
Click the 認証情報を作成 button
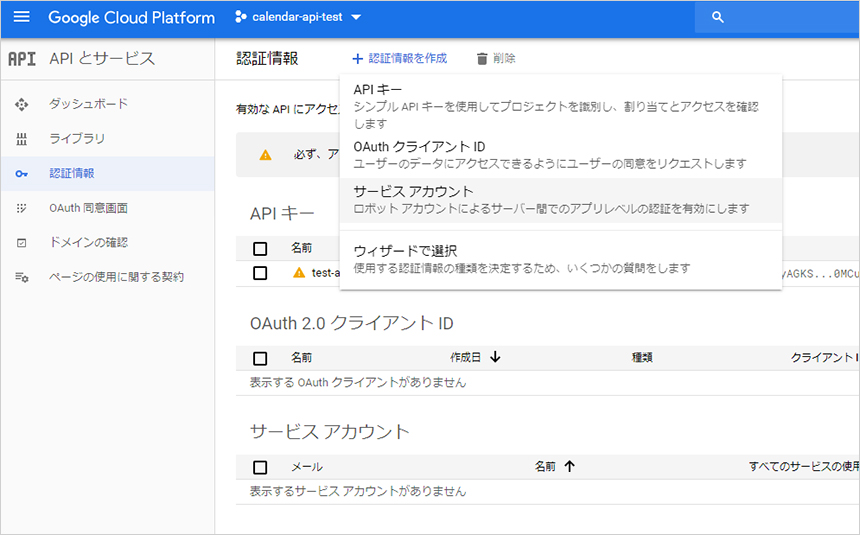(400, 58)
